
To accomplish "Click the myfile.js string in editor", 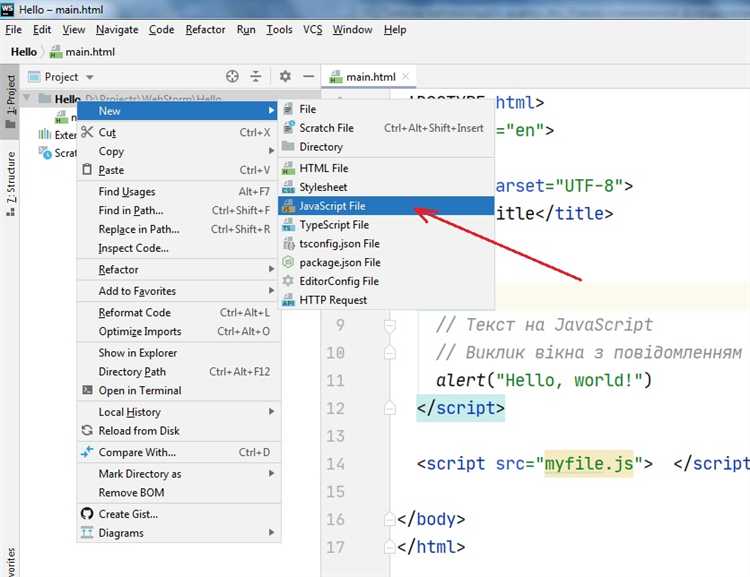I will coord(589,463).
